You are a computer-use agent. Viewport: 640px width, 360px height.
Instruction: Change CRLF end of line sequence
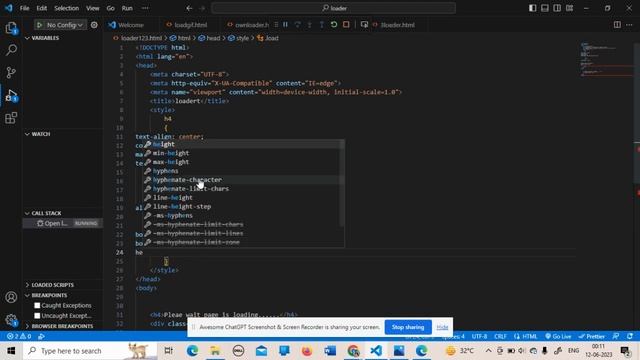pyautogui.click(x=500, y=336)
